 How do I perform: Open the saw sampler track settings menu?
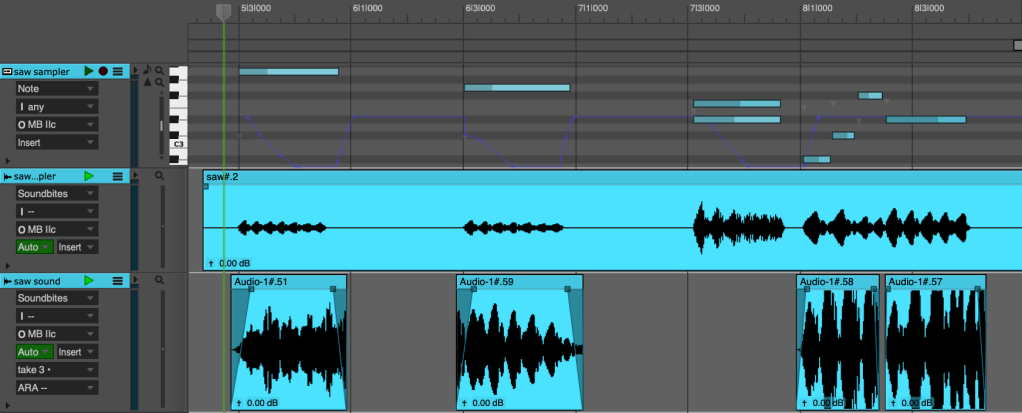tap(118, 71)
